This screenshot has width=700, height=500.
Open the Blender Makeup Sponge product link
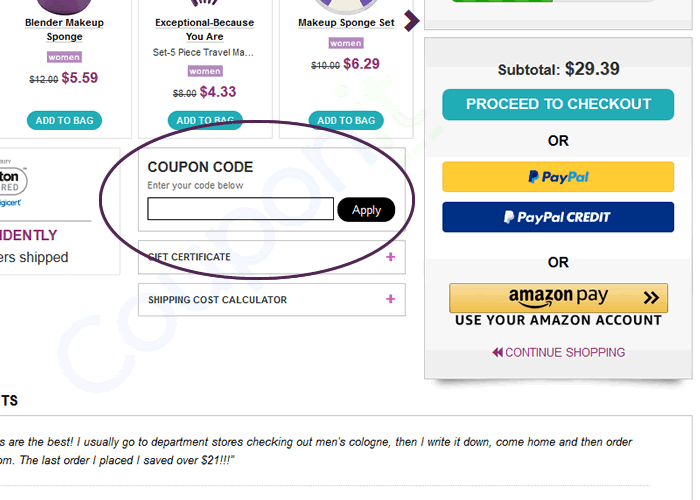[65, 29]
